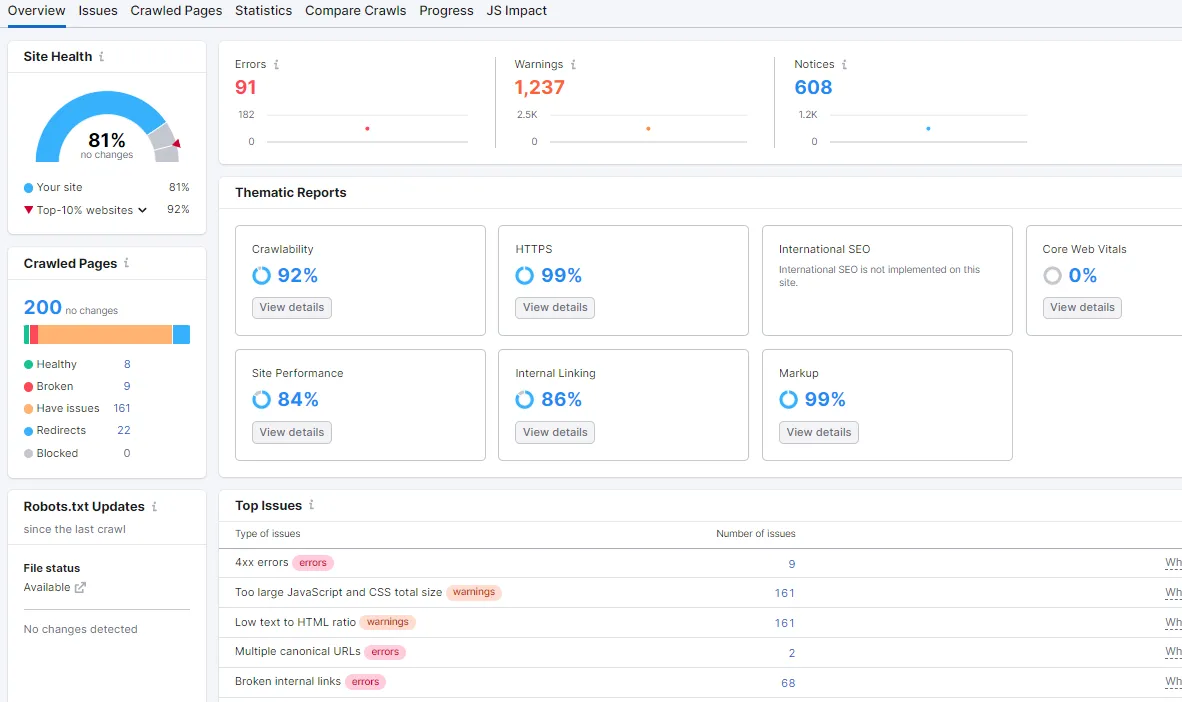View details for the Crawlability report
This screenshot has width=1182, height=702.
point(291,308)
